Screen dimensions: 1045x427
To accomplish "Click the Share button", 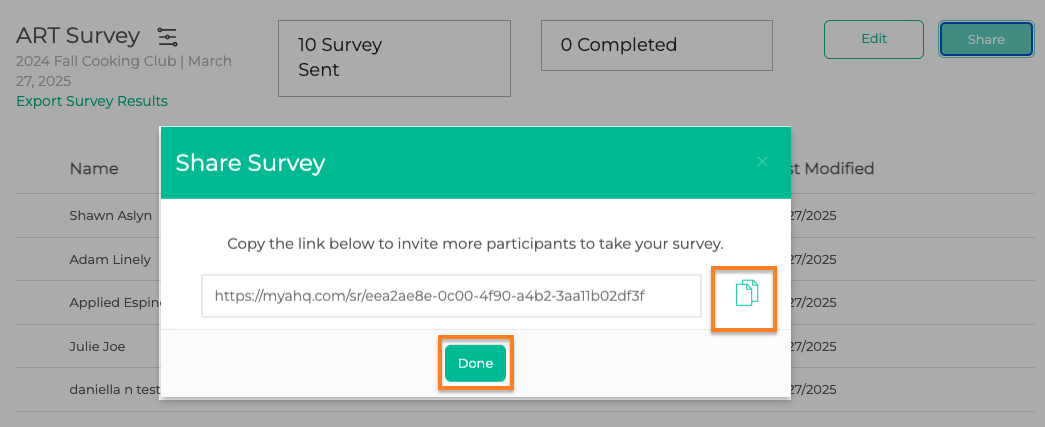I will 986,39.
